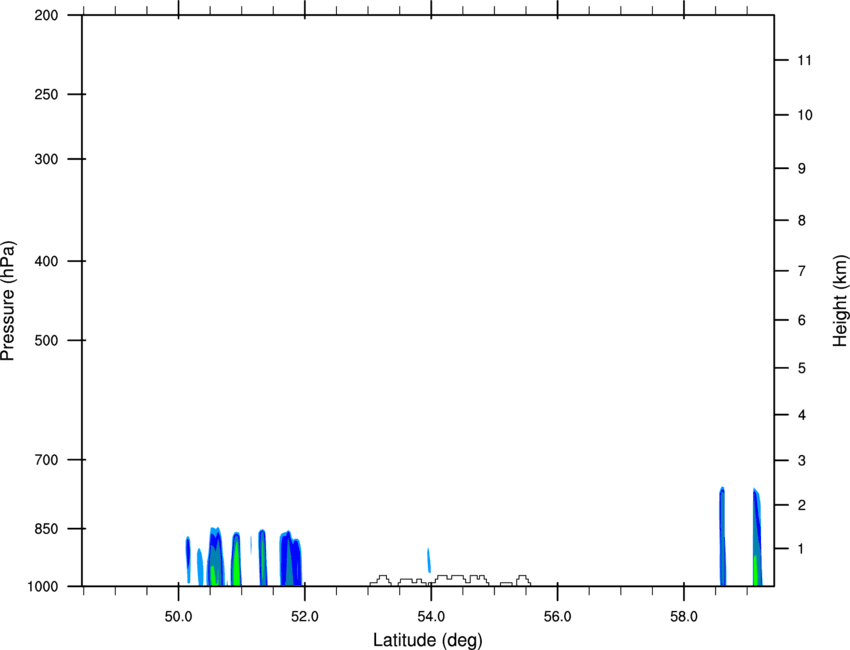Click the Pressure (hPa) axis title

point(8,301)
